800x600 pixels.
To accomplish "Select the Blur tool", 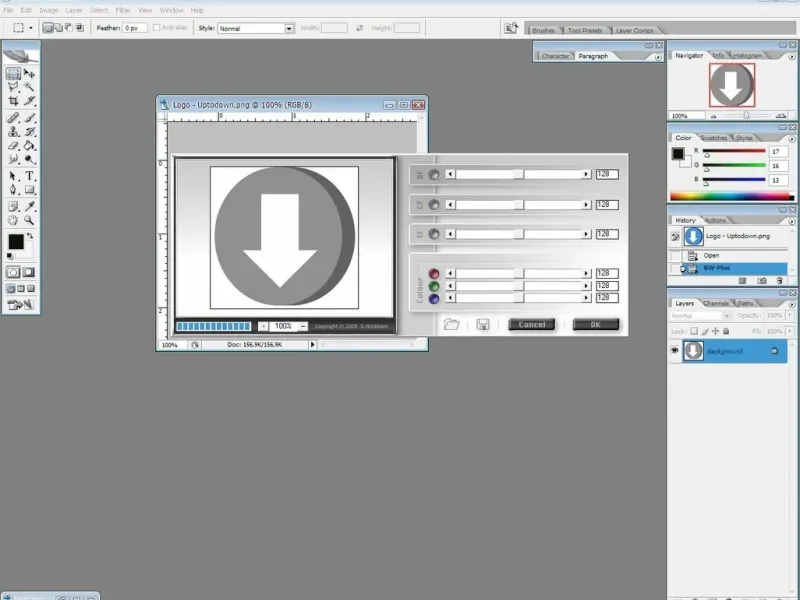I will (x=13, y=159).
